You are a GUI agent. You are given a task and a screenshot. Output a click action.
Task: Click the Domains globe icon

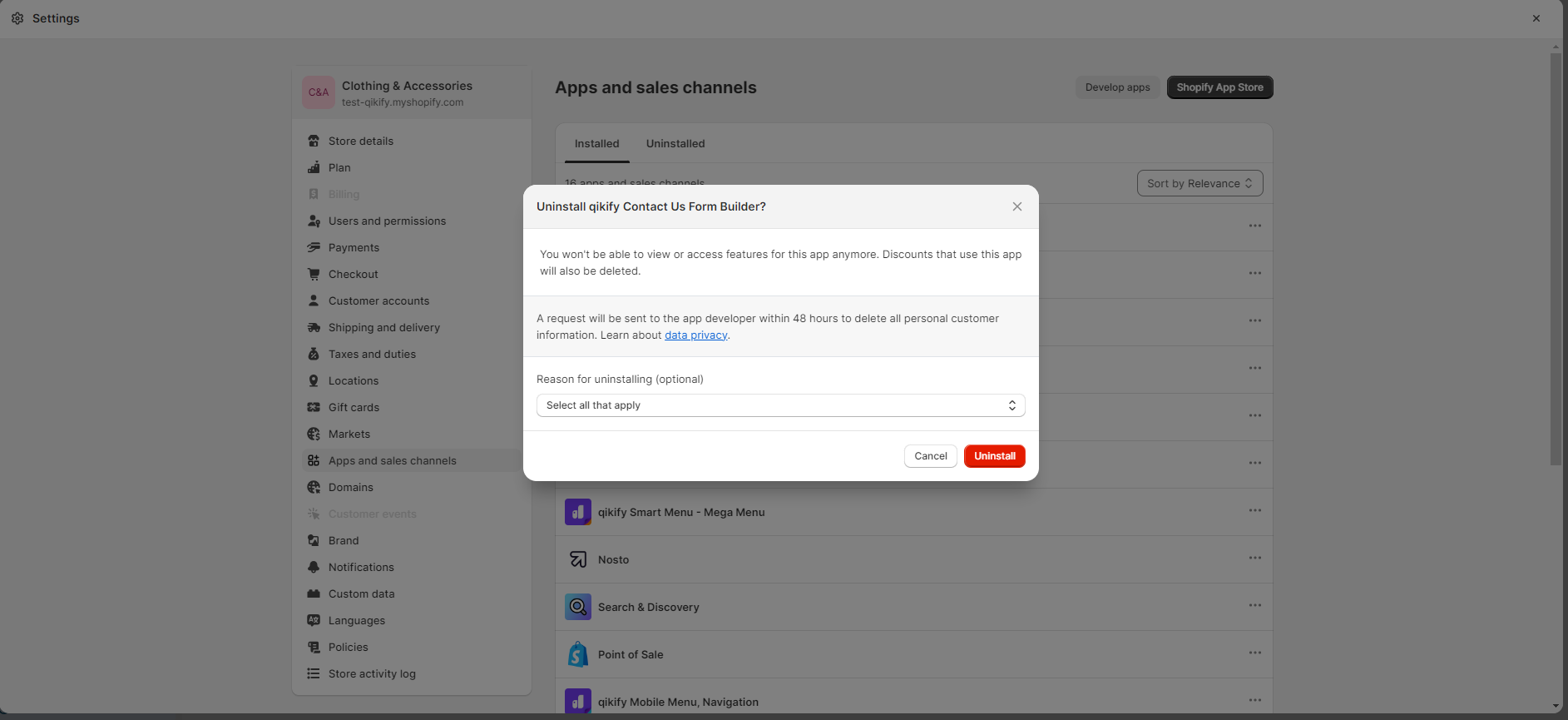(x=314, y=487)
